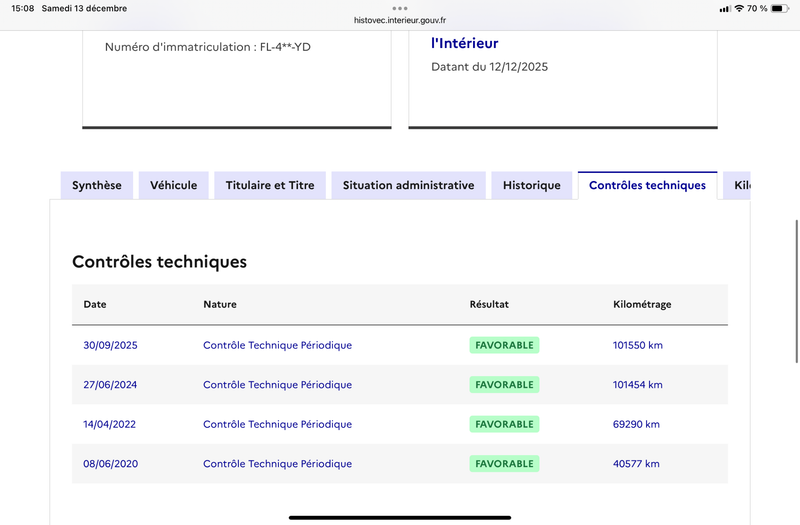Select the Contrôles techniques tab

click(647, 185)
